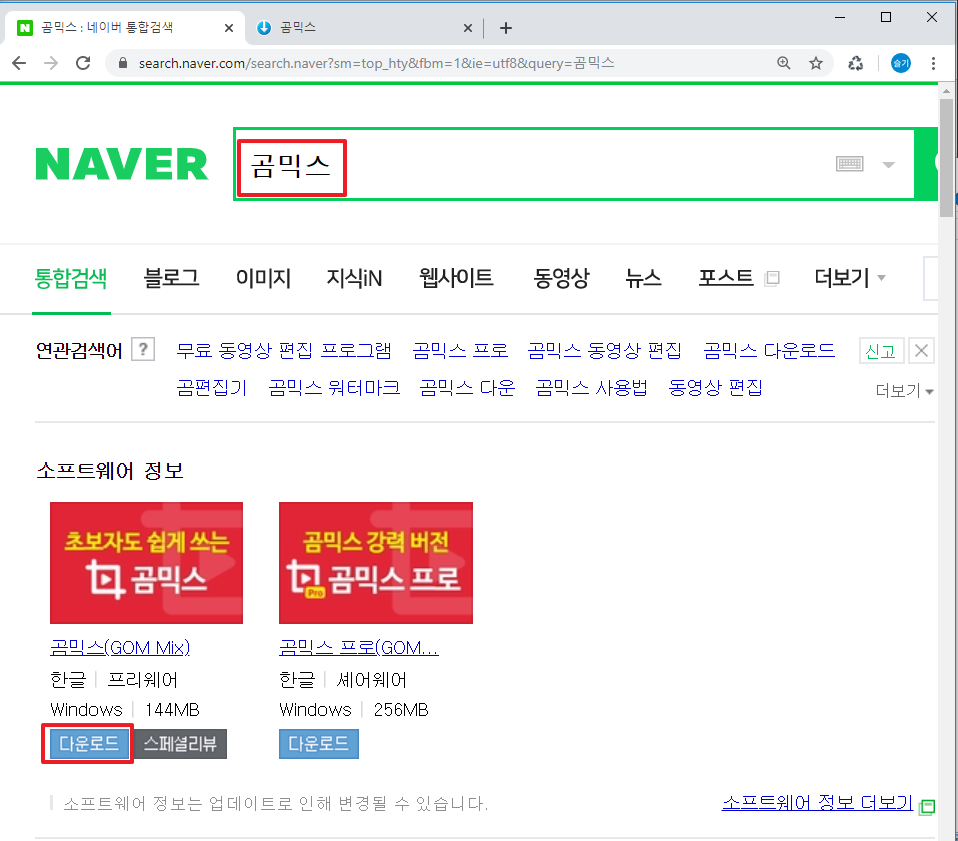Download 곰믹스 144MB freeware
This screenshot has width=958, height=841.
(89, 743)
